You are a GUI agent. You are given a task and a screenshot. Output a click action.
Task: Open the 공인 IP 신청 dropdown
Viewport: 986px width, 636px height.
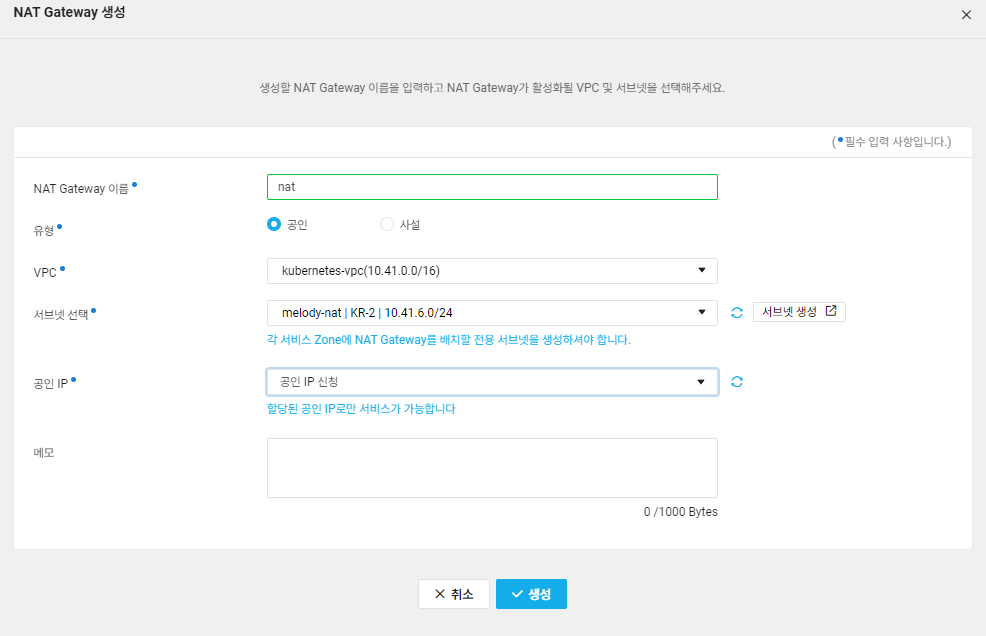(x=492, y=382)
